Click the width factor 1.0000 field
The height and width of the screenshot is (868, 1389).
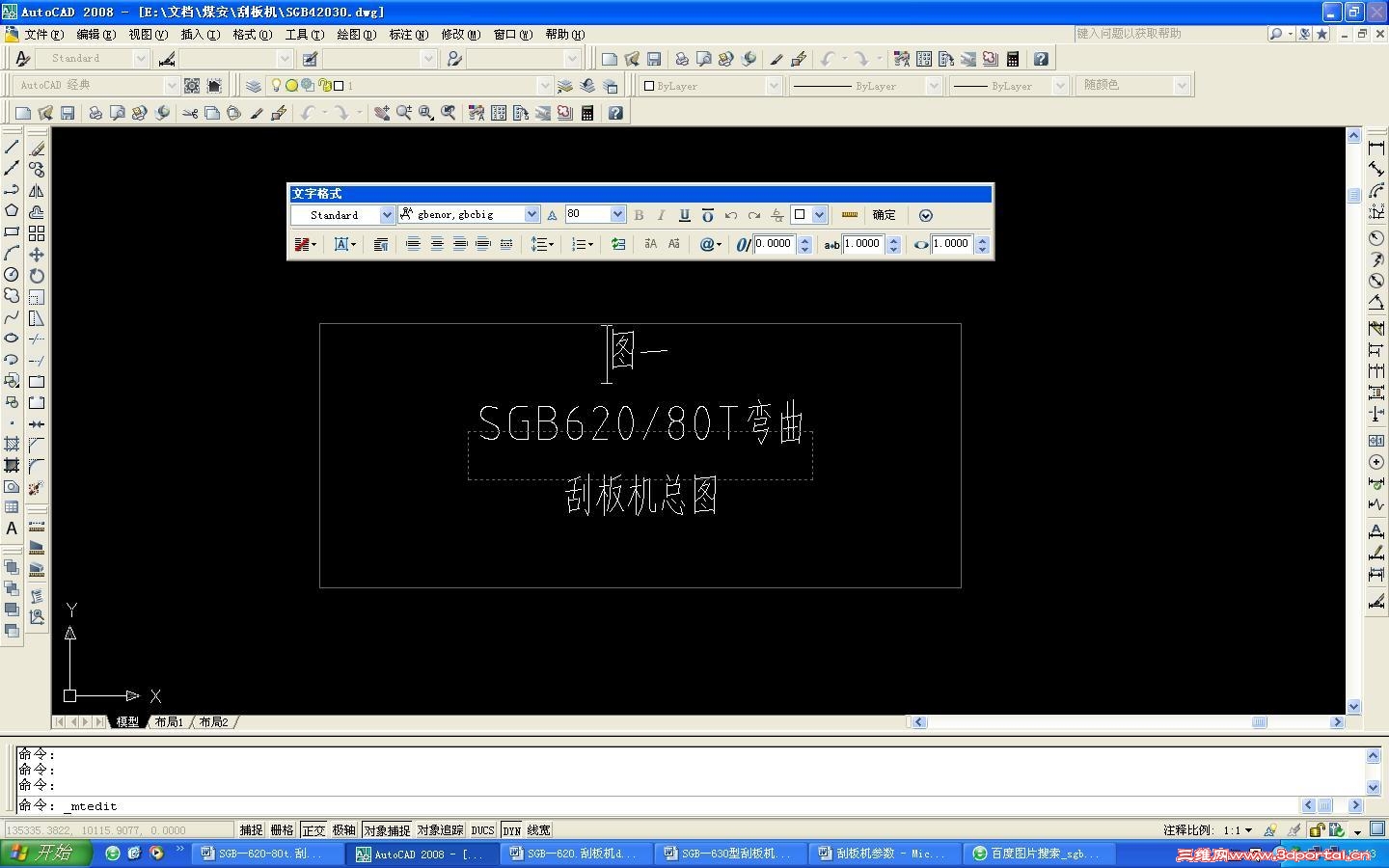click(x=951, y=244)
